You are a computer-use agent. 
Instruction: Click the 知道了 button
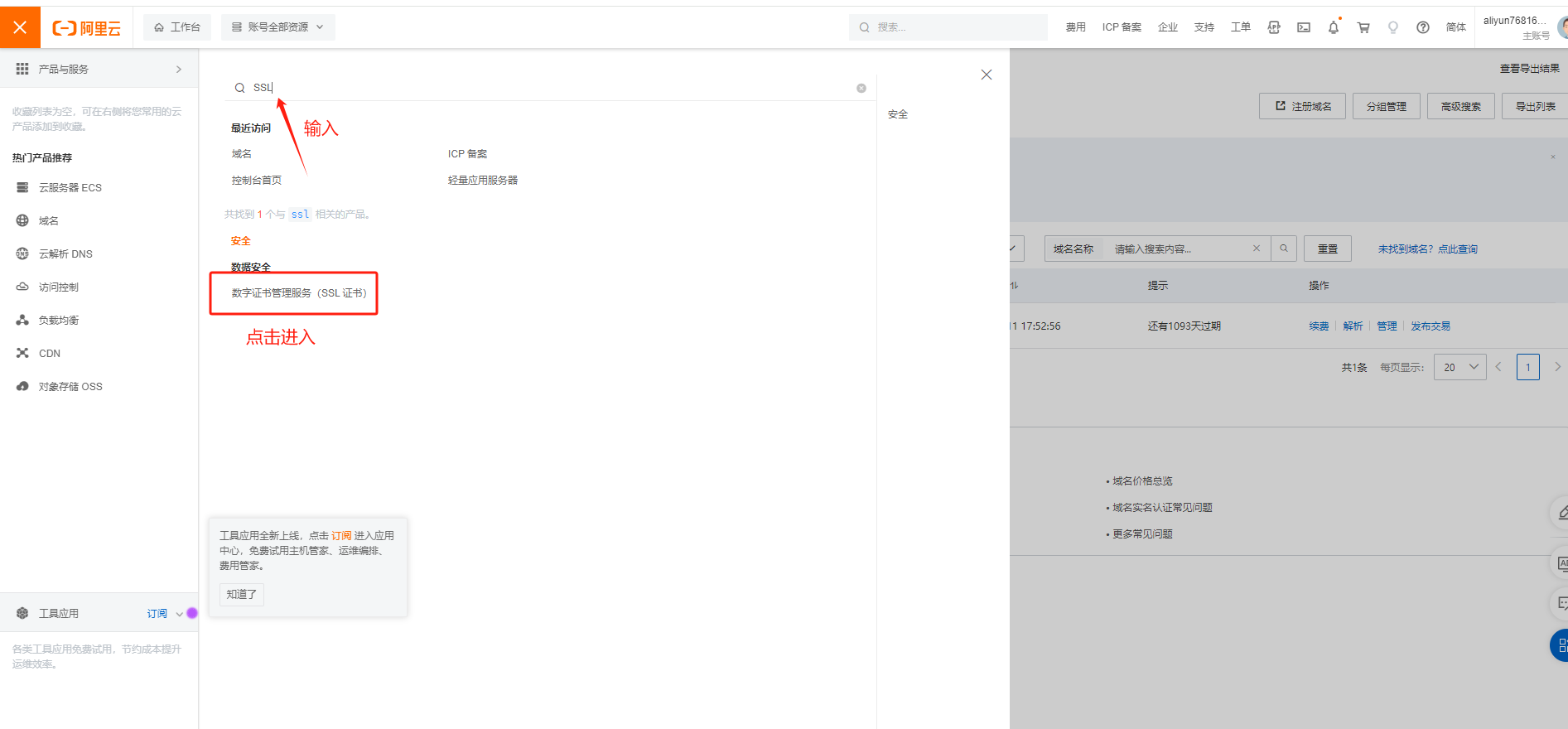pos(242,595)
